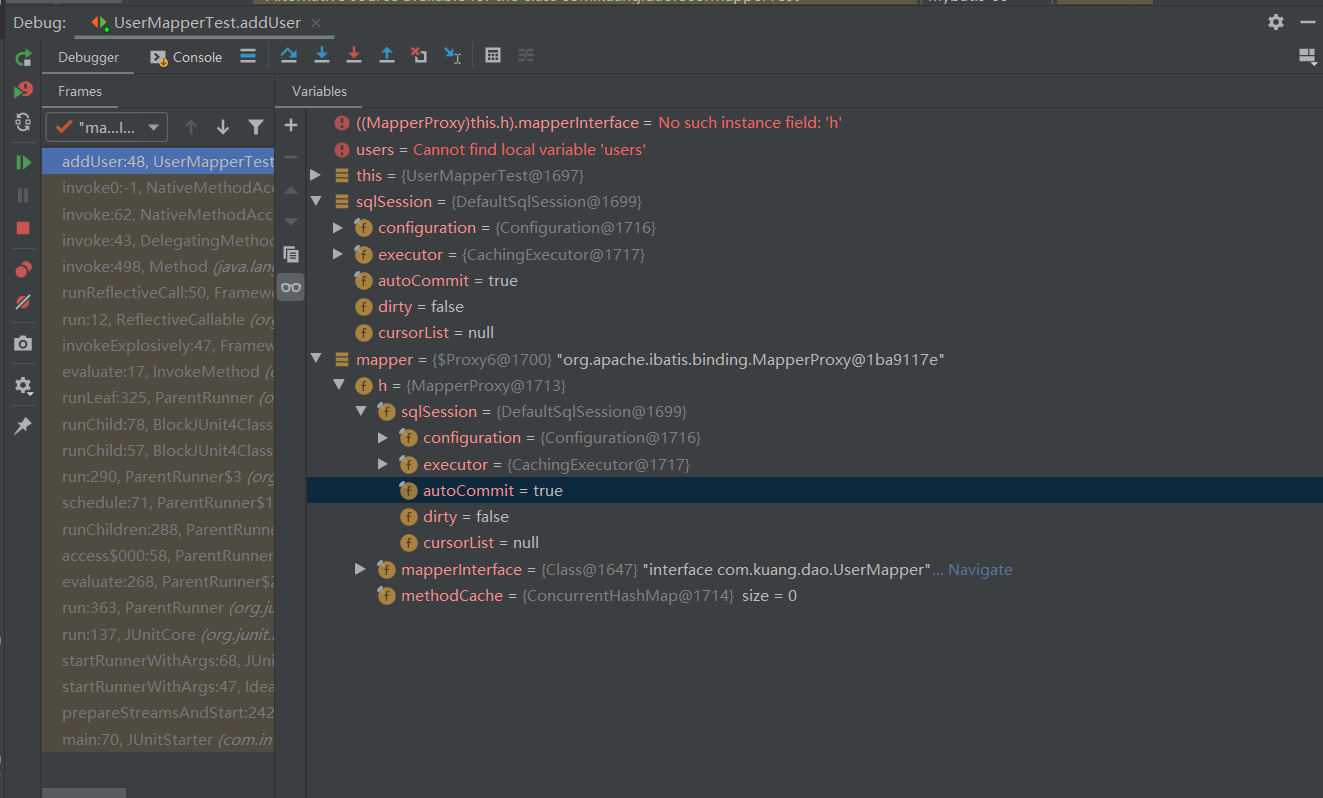
Task: Select the mapperInterface watch error row
Action: point(814,122)
